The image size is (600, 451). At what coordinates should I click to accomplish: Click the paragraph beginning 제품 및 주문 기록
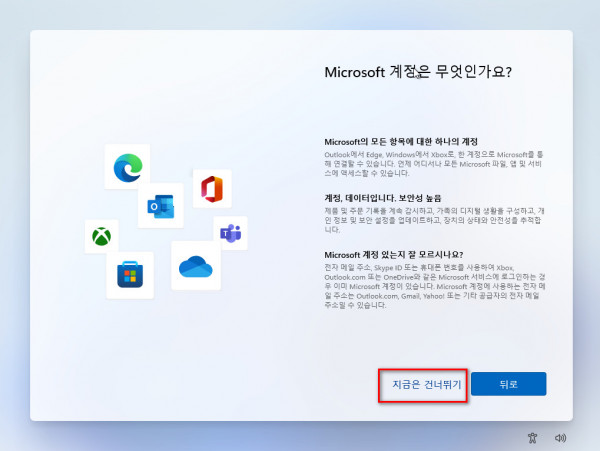434,220
